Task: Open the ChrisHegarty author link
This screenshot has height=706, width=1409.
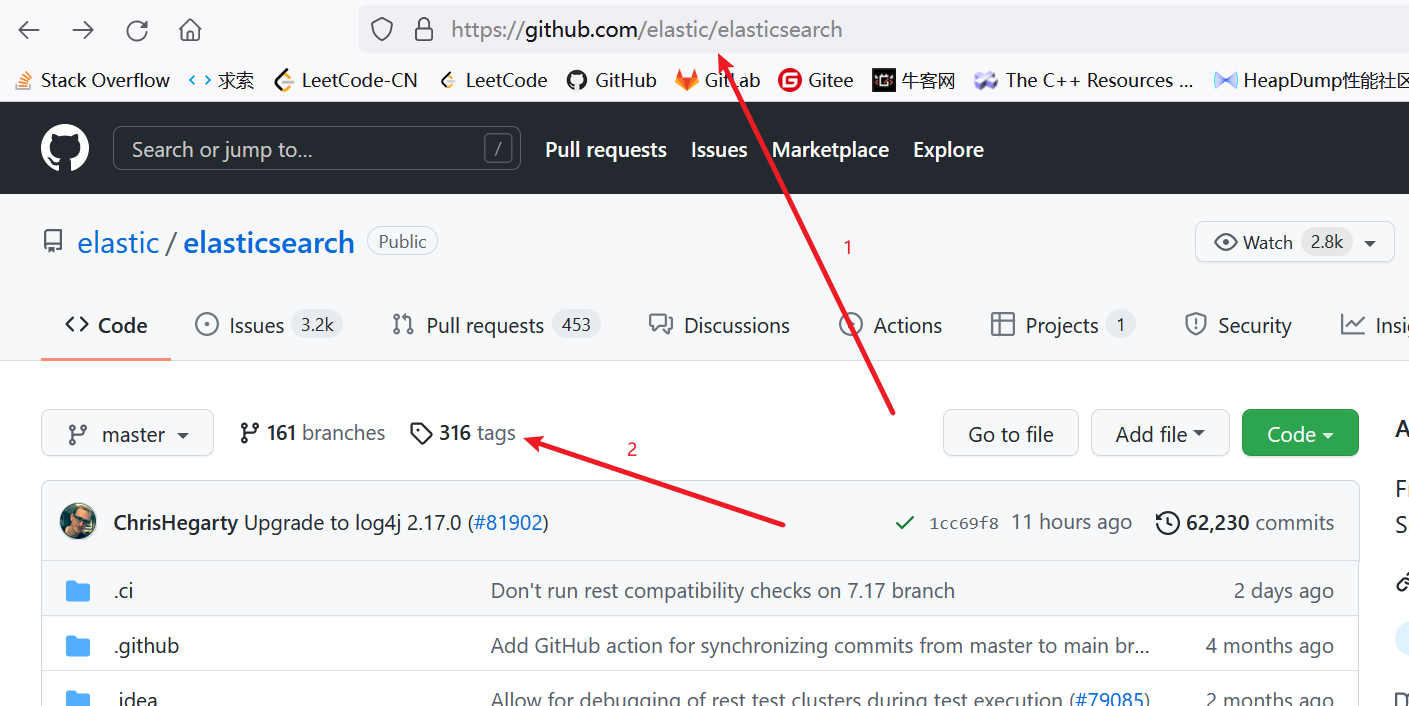Action: pos(176,522)
